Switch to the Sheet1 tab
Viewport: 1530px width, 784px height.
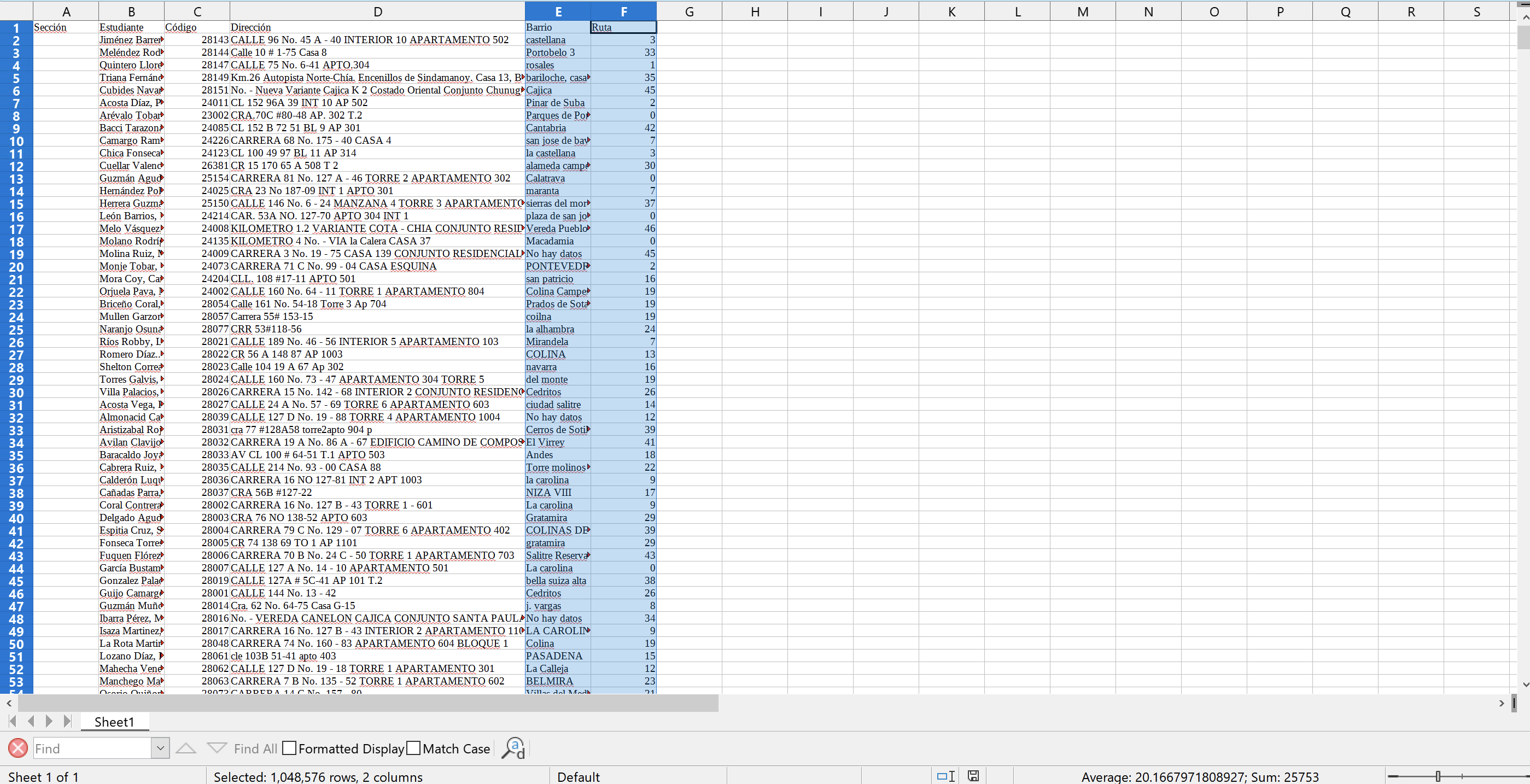tap(114, 722)
